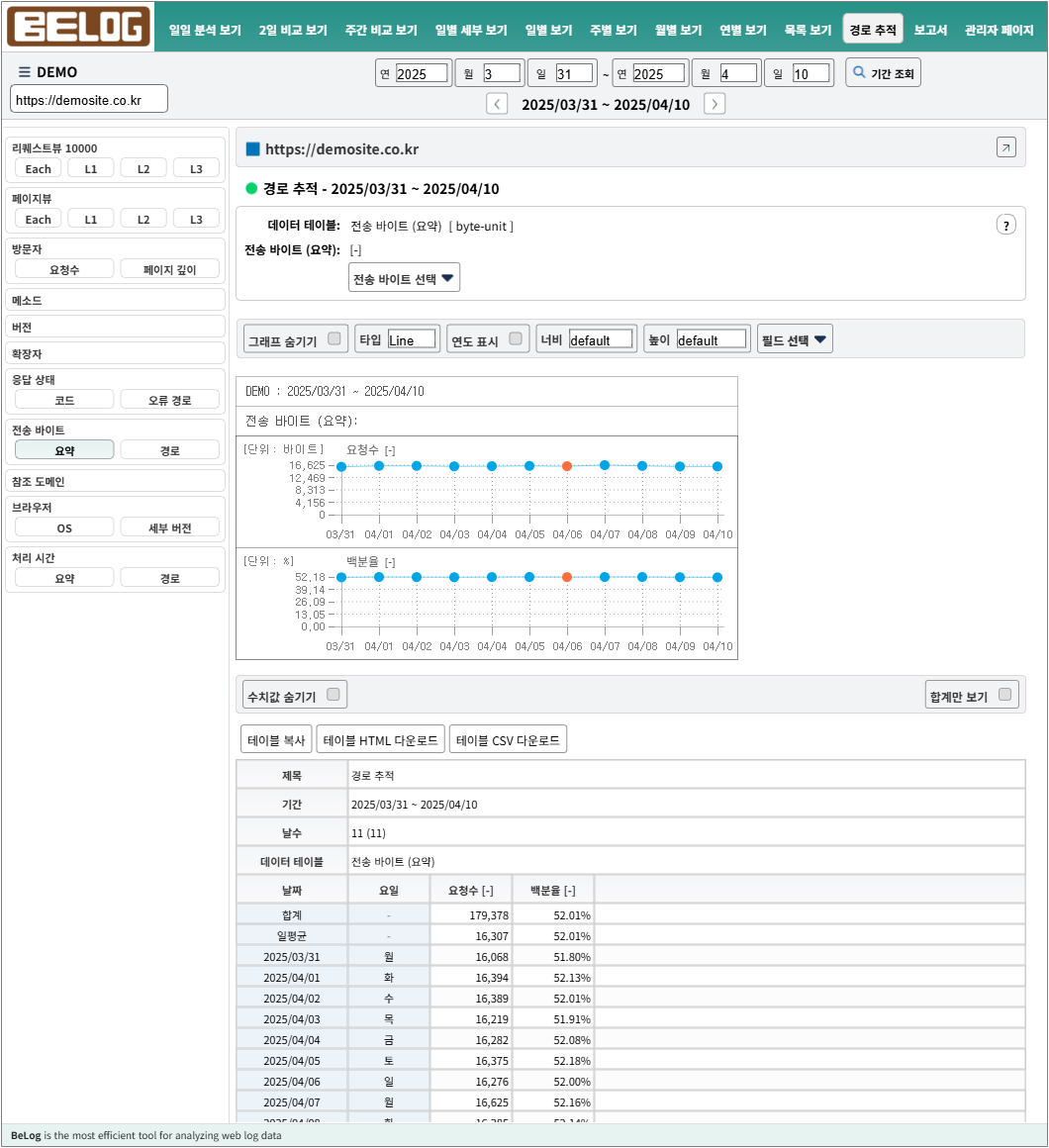The image size is (1049, 1148).
Task: Go to 주간 비교 보기
Action: (381, 30)
